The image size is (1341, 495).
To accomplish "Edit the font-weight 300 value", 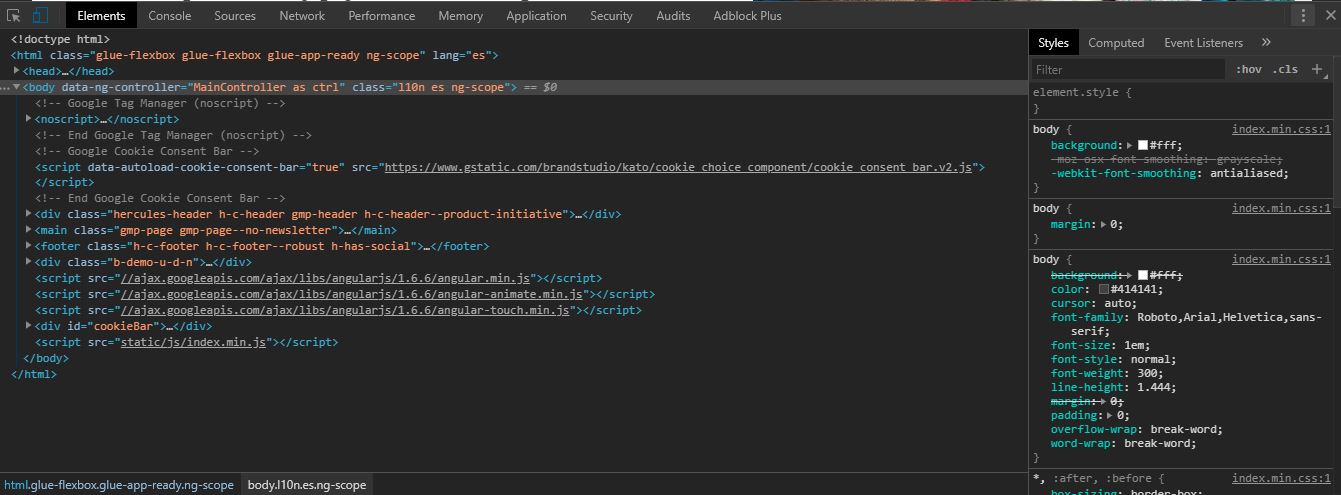I will pyautogui.click(x=1149, y=373).
